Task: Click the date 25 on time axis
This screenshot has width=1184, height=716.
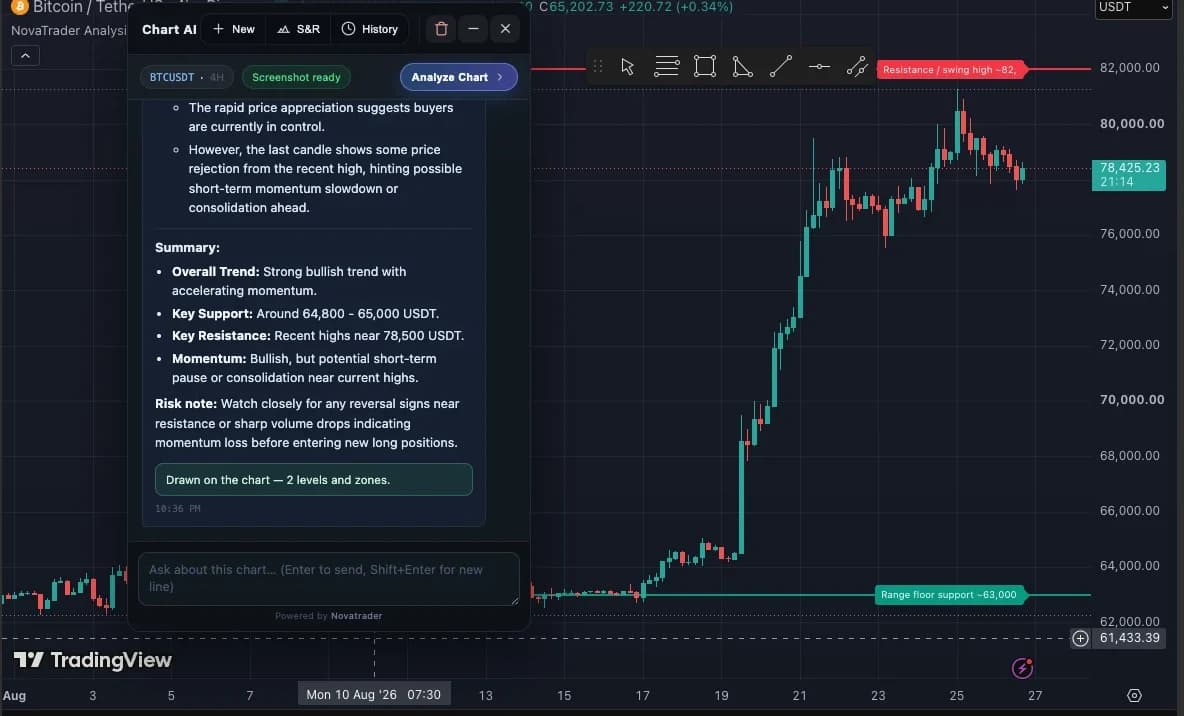Action: [x=957, y=696]
